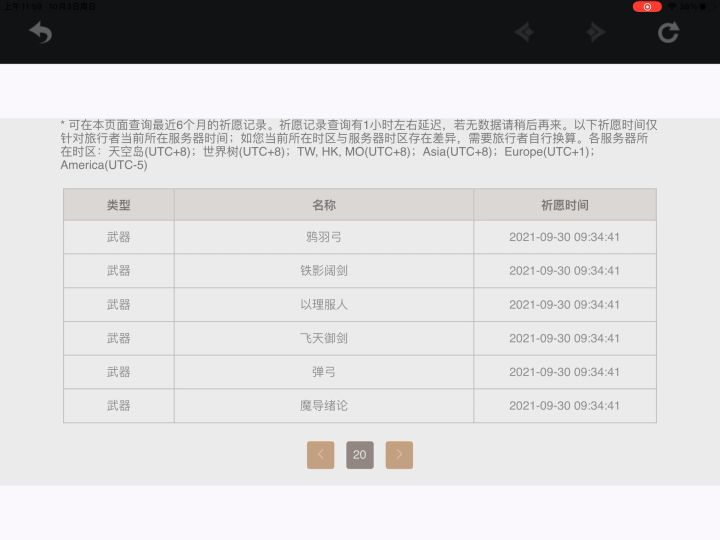The image size is (720, 540).
Task: Select the 祈愿时间 column header
Action: pyautogui.click(x=565, y=205)
